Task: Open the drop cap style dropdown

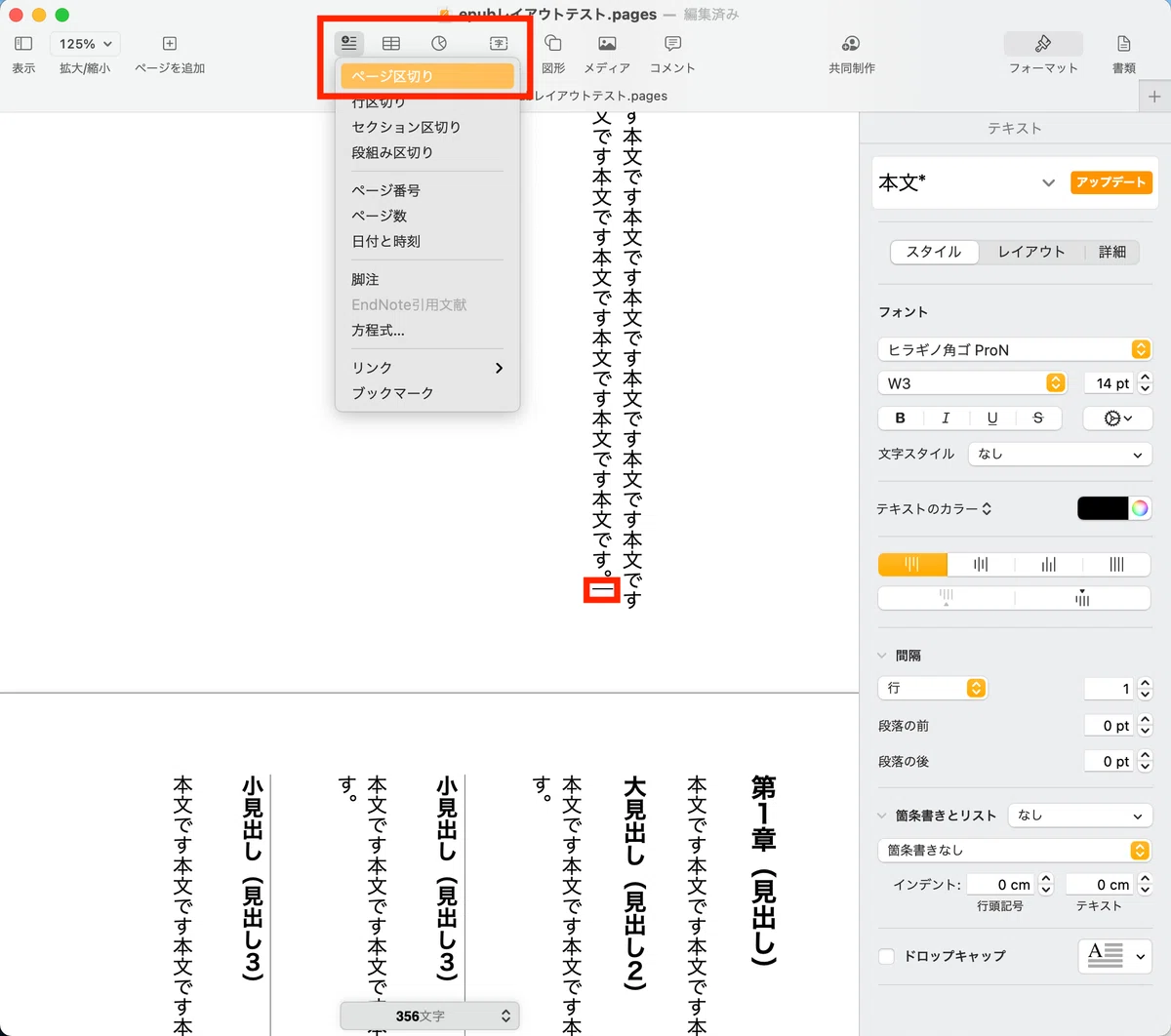Action: pos(1115,956)
